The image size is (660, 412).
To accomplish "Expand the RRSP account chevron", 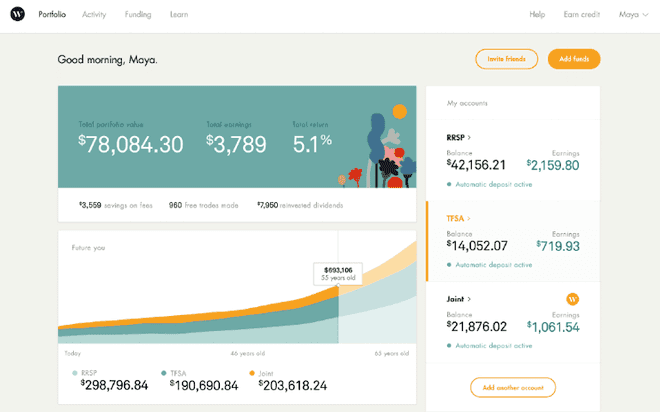I will 470,137.
